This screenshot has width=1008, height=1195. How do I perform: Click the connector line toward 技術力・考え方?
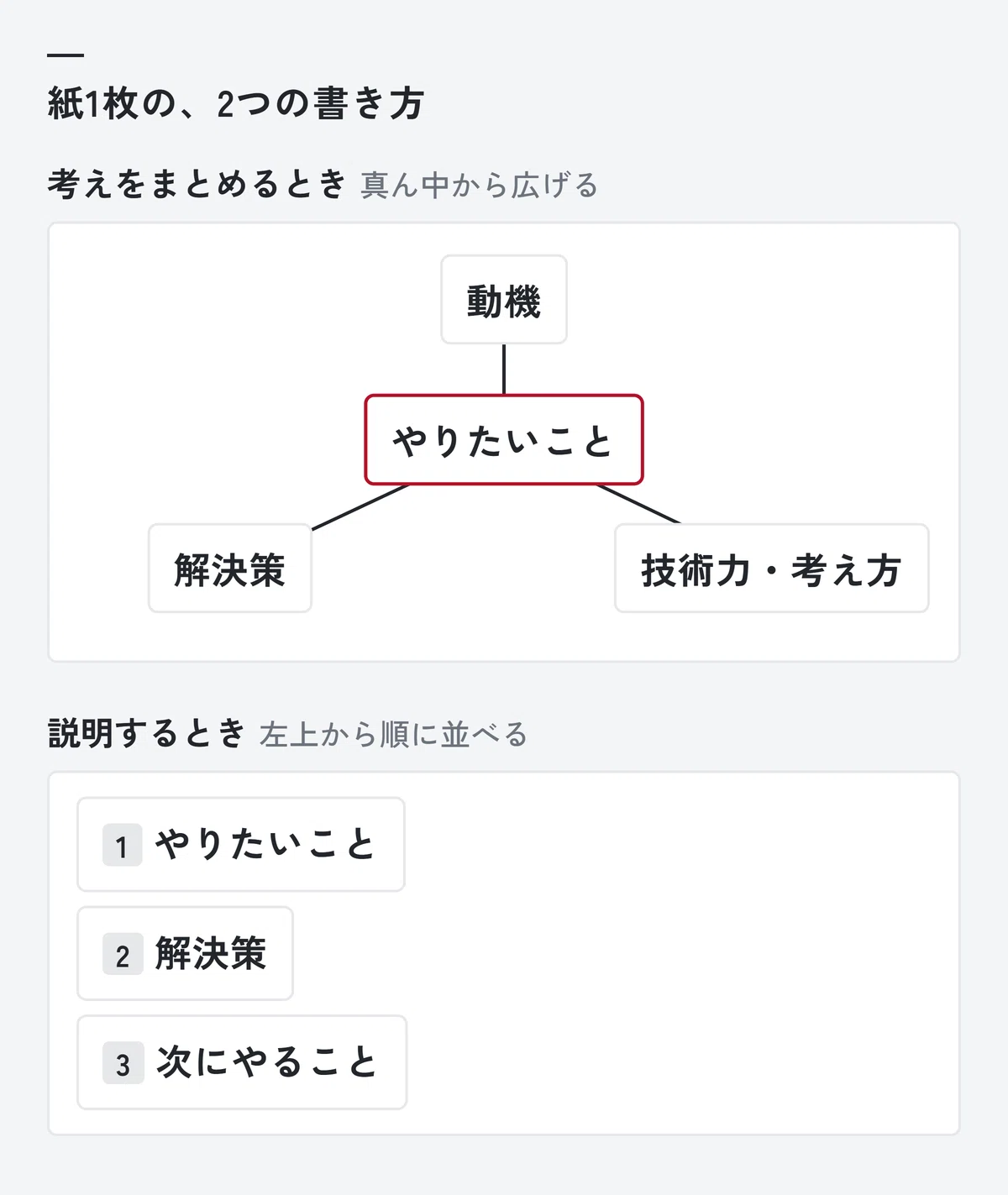pyautogui.click(x=638, y=504)
